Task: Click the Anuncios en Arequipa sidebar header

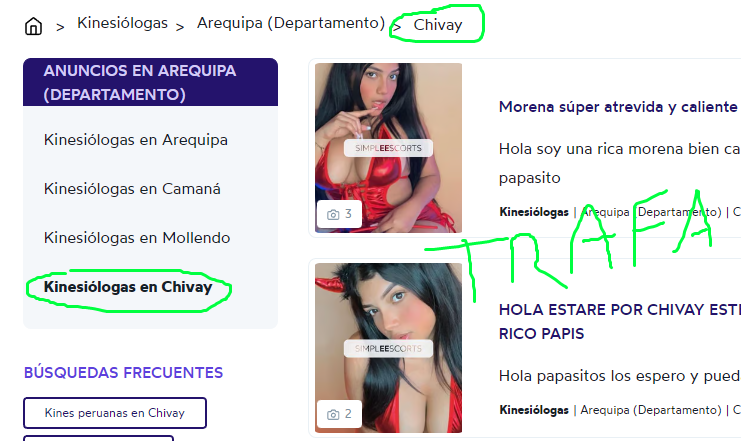Action: click(150, 82)
